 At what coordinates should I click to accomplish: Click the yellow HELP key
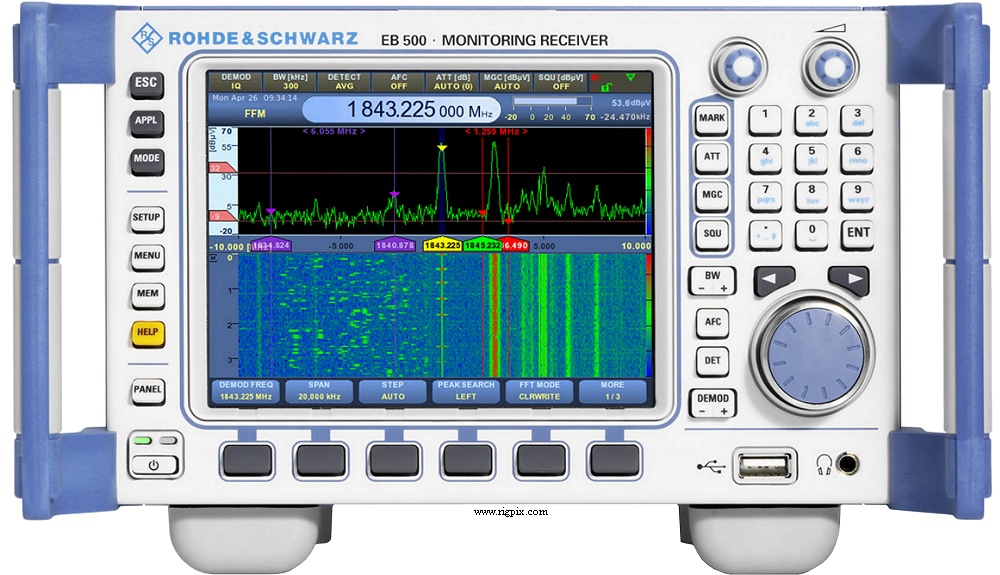click(147, 333)
